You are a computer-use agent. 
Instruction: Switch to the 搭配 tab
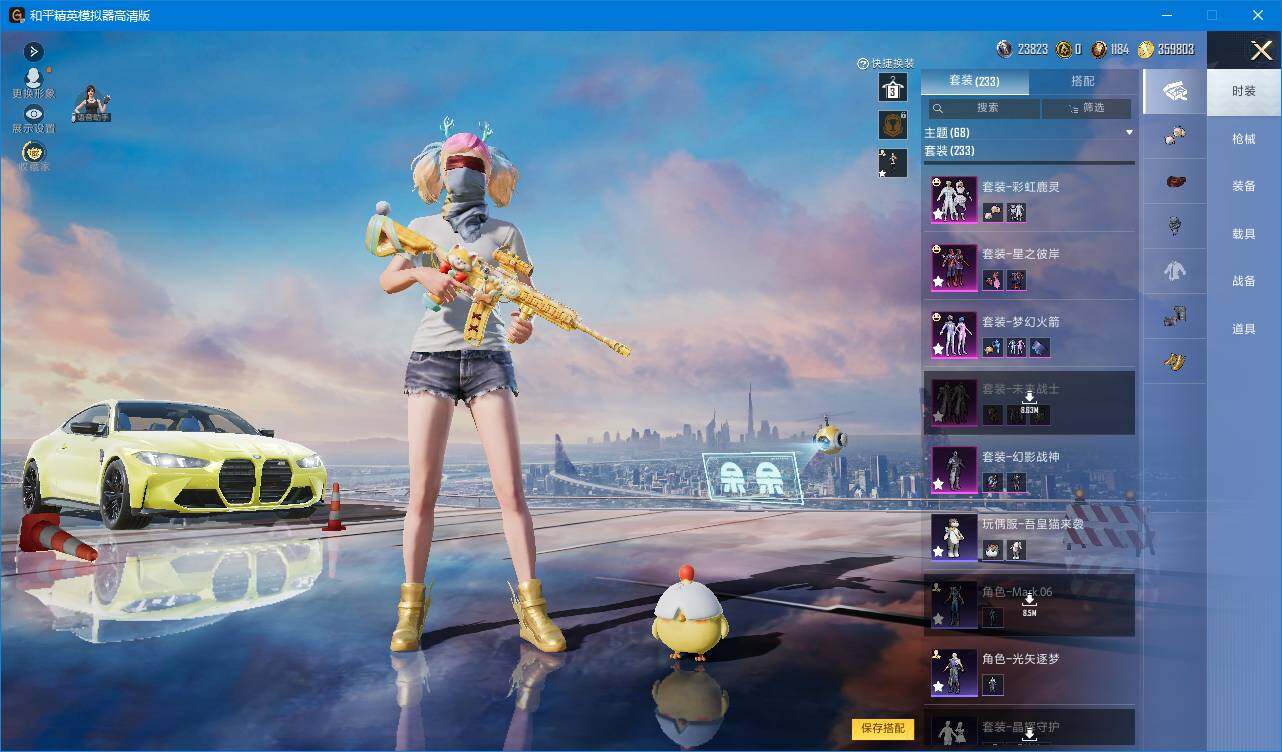point(1083,81)
